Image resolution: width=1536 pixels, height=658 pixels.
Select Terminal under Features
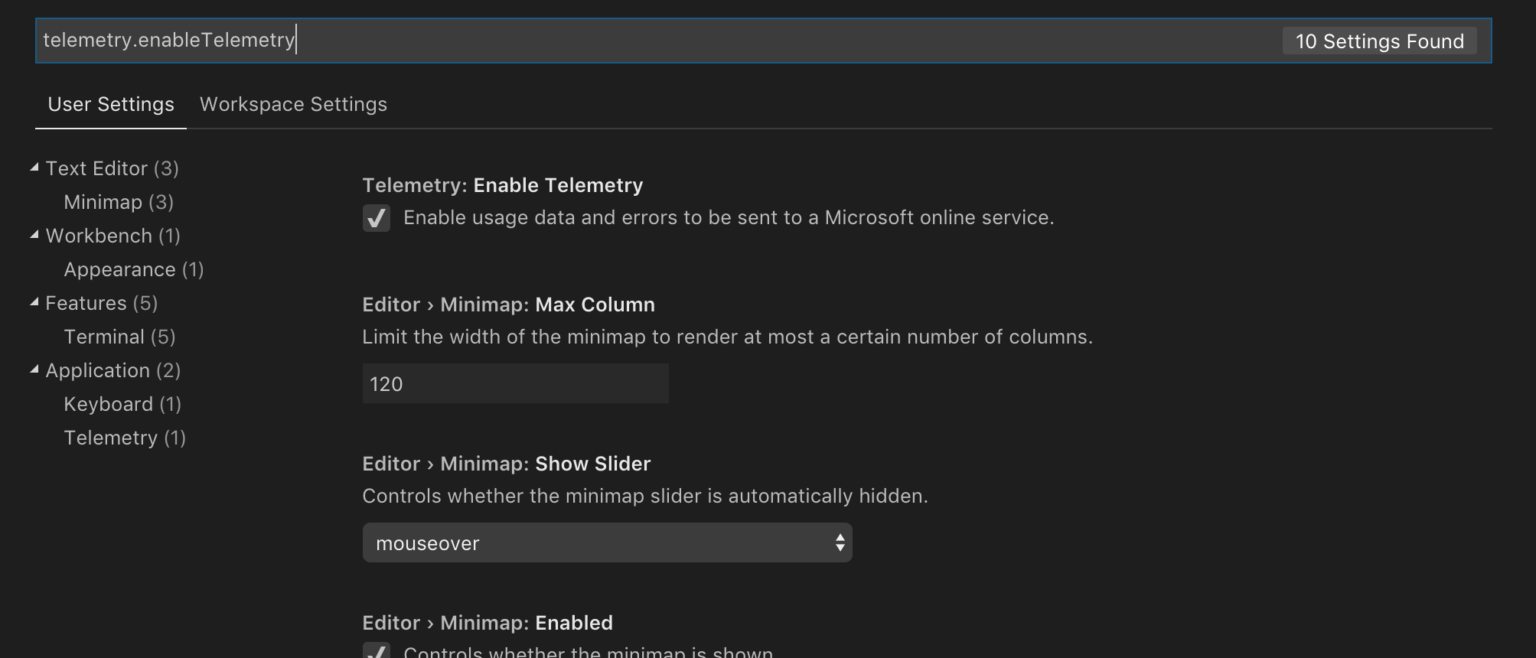104,336
